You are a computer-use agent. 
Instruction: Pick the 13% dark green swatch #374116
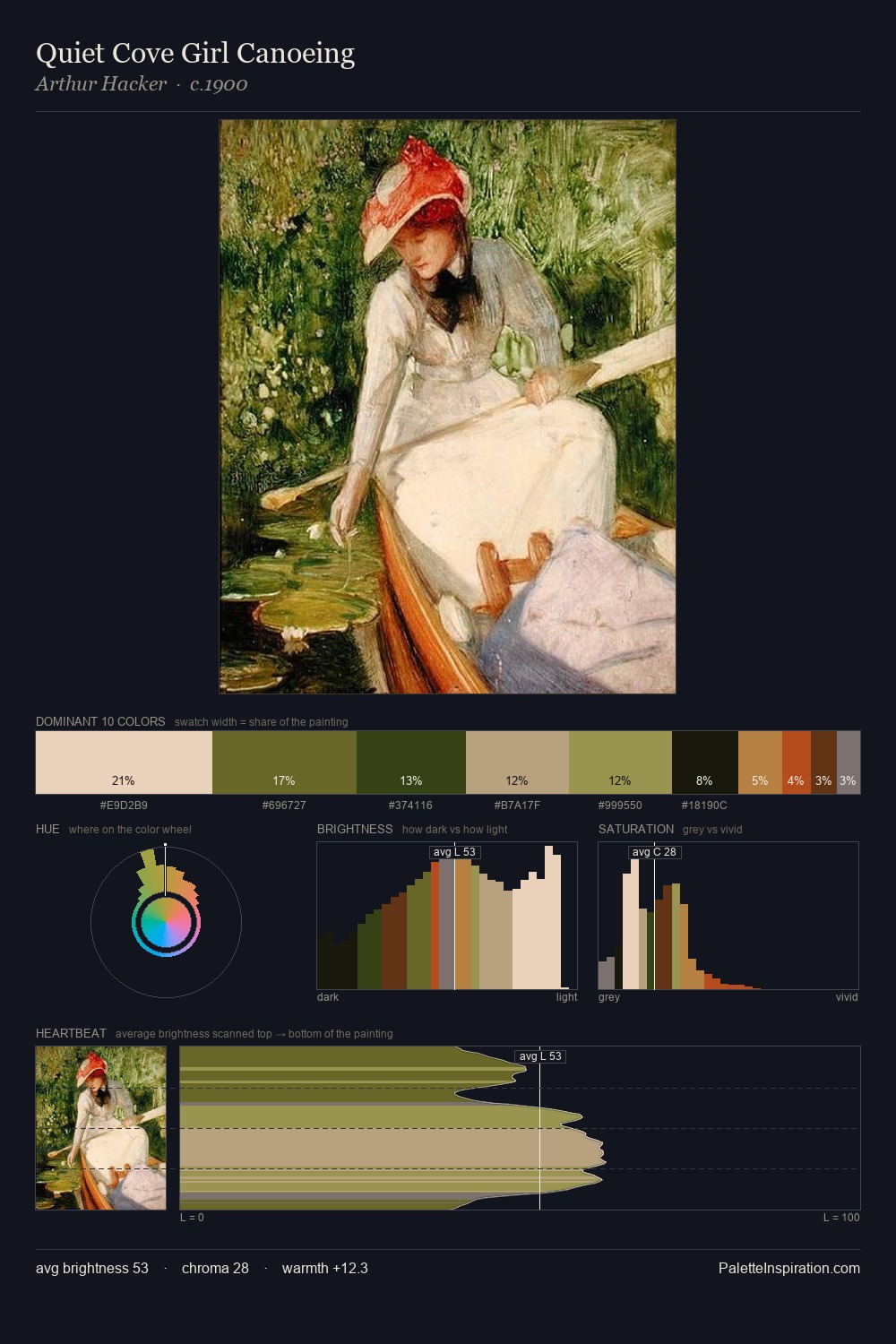[x=411, y=762]
